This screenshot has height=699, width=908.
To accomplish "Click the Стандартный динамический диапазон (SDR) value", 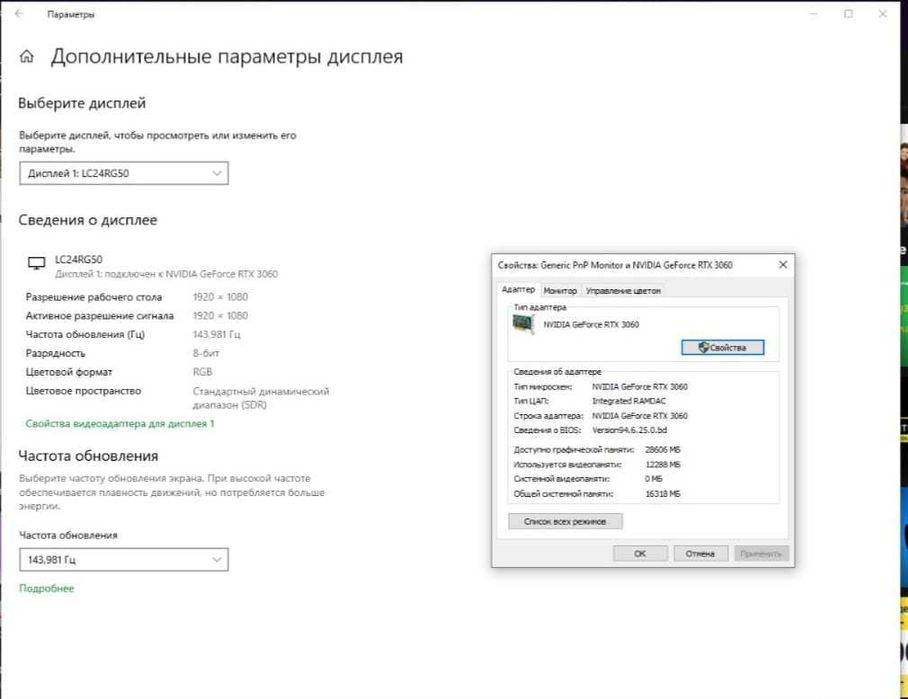I will click(x=261, y=398).
